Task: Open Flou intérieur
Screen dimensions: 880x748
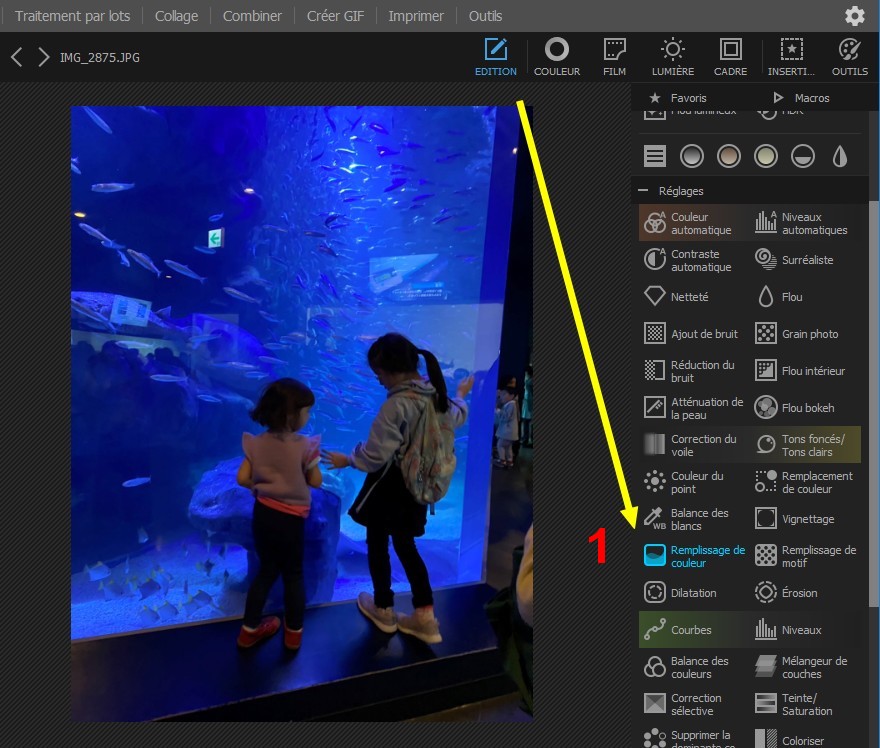Action: [x=804, y=371]
